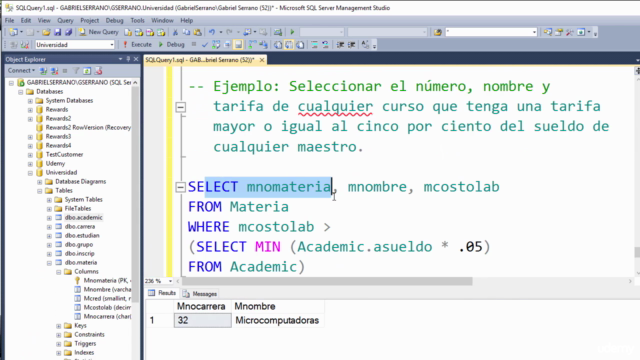640x360 pixels.
Task: Open the Tools menu
Action: coord(138,20)
